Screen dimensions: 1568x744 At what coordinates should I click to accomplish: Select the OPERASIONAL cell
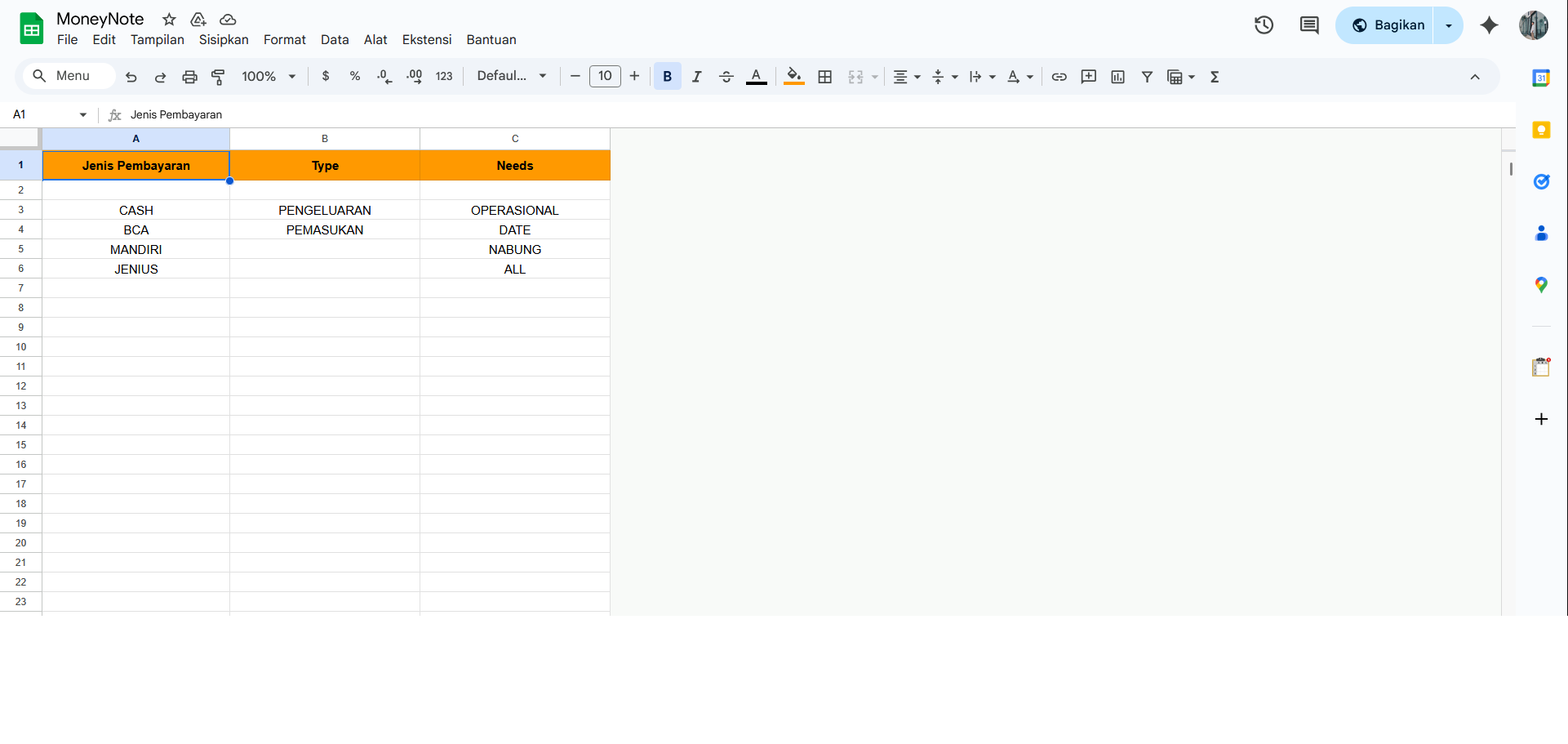coord(514,211)
